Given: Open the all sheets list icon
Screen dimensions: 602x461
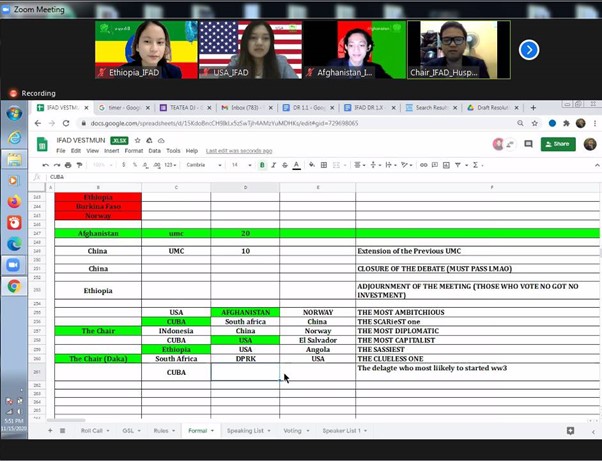Looking at the screenshot, I should click(63, 431).
